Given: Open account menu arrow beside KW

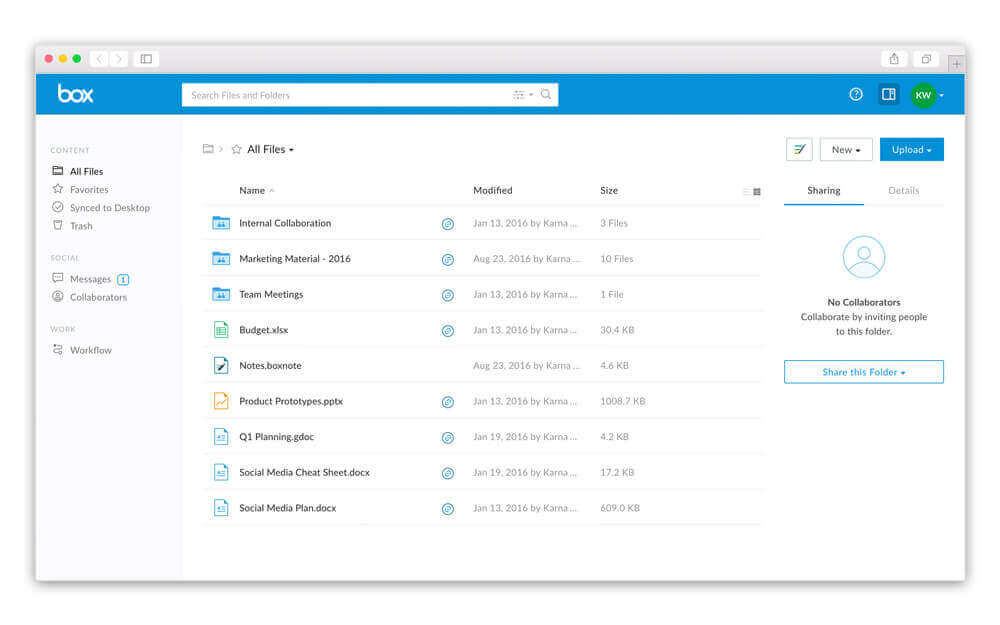Looking at the screenshot, I should (x=941, y=96).
